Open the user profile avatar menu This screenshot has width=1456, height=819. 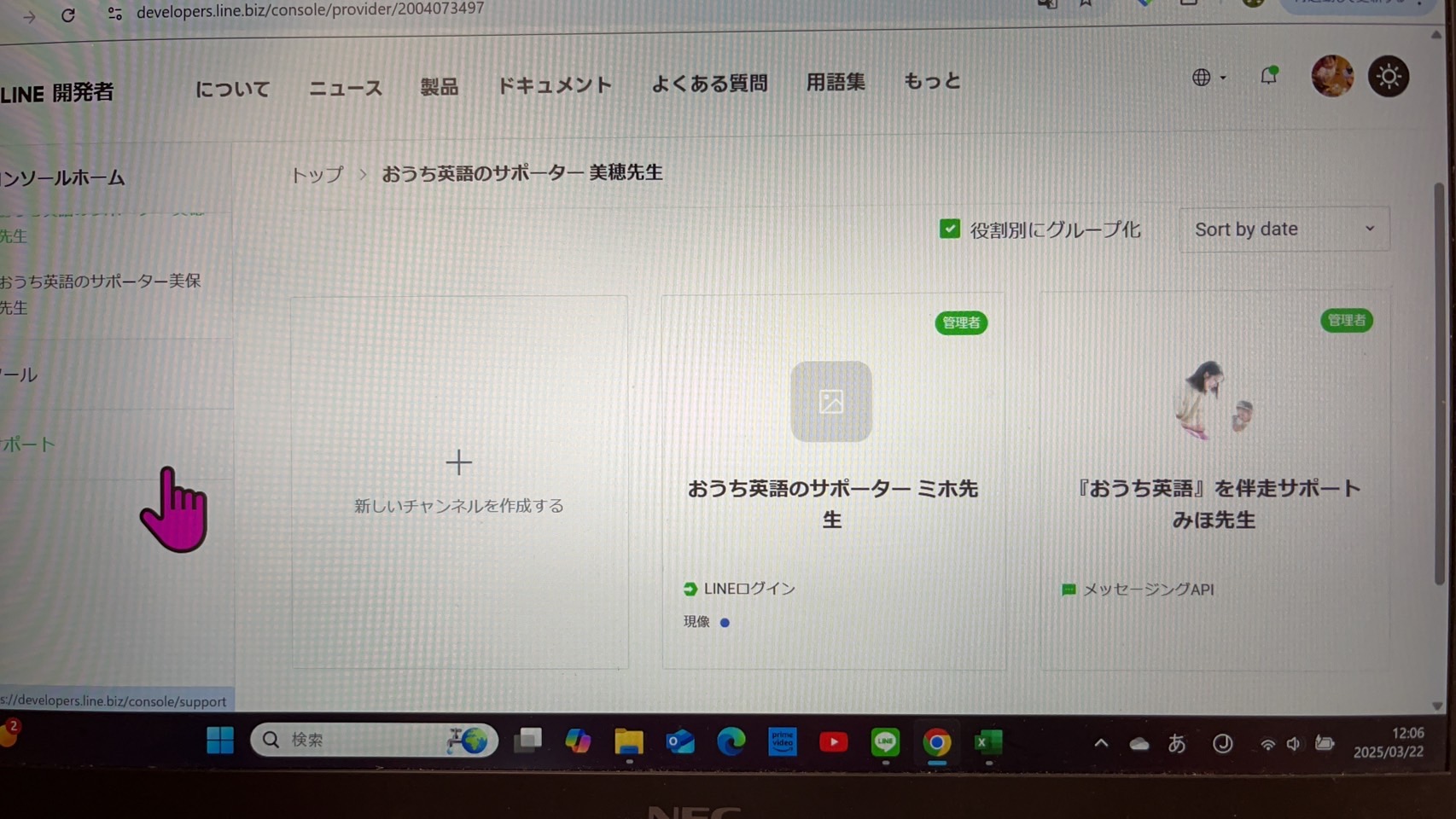click(1332, 76)
